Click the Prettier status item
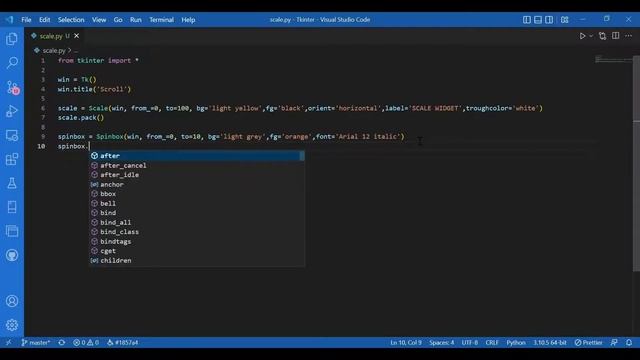 (x=589, y=342)
